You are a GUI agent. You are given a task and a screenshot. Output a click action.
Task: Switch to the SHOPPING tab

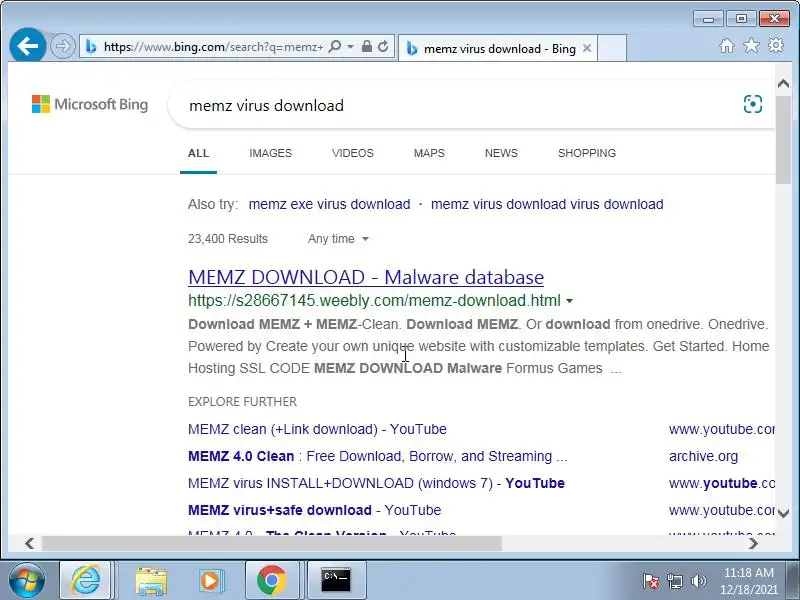pyautogui.click(x=587, y=153)
